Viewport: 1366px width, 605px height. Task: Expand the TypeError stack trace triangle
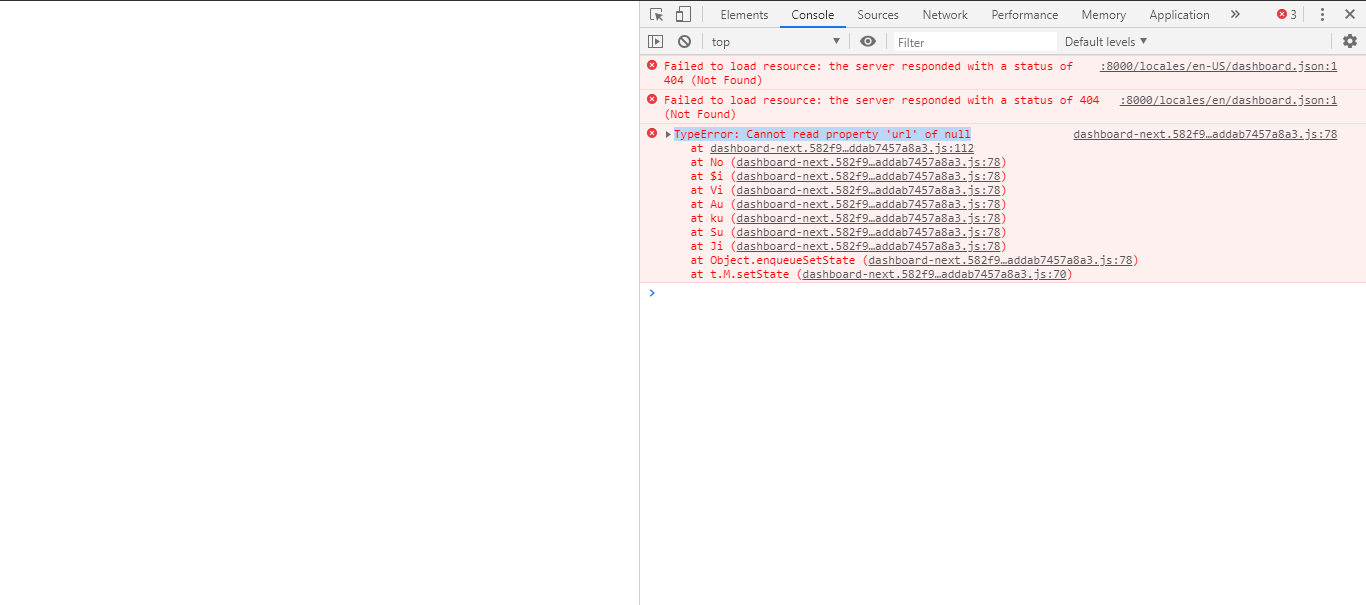(668, 134)
